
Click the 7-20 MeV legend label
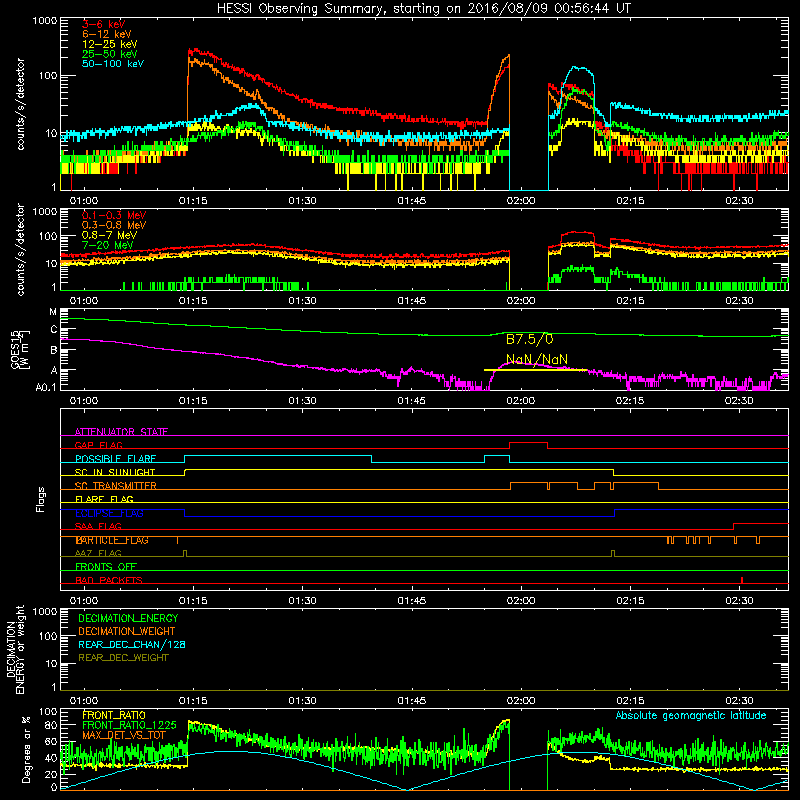tap(108, 245)
